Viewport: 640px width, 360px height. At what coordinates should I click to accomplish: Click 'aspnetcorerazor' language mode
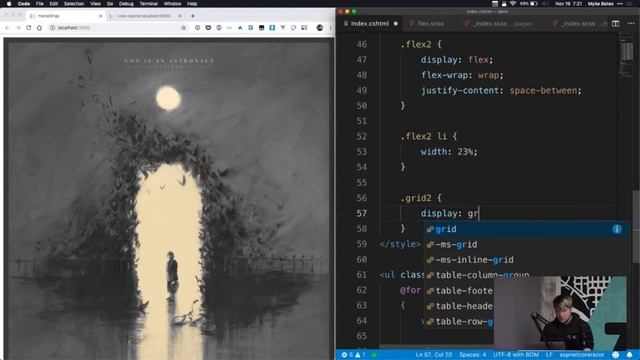click(582, 355)
